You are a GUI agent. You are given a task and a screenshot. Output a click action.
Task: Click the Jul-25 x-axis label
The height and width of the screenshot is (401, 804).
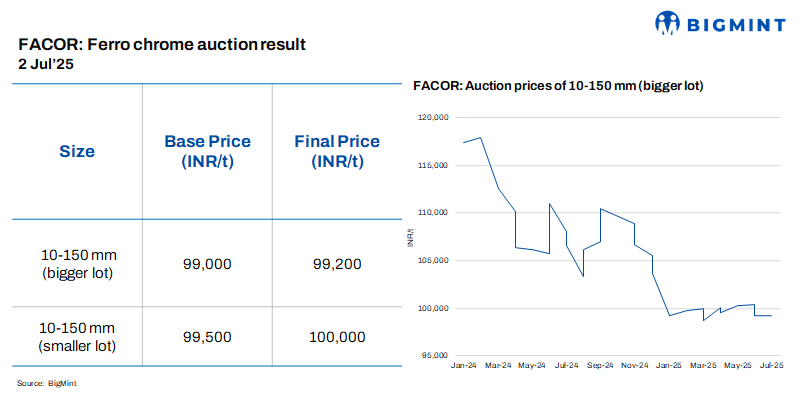pos(772,366)
